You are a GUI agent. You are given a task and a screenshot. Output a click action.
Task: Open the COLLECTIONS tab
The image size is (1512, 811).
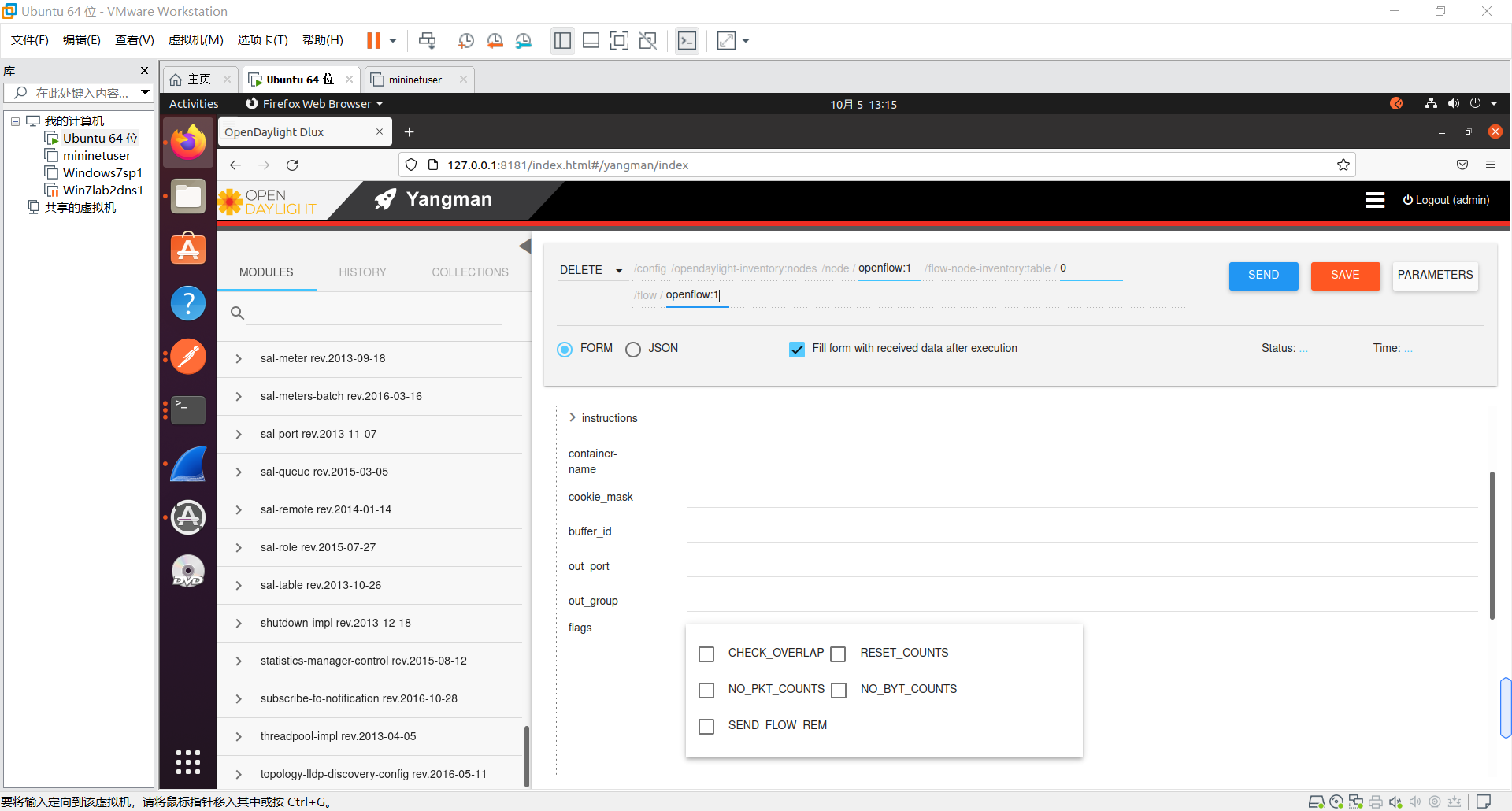470,272
